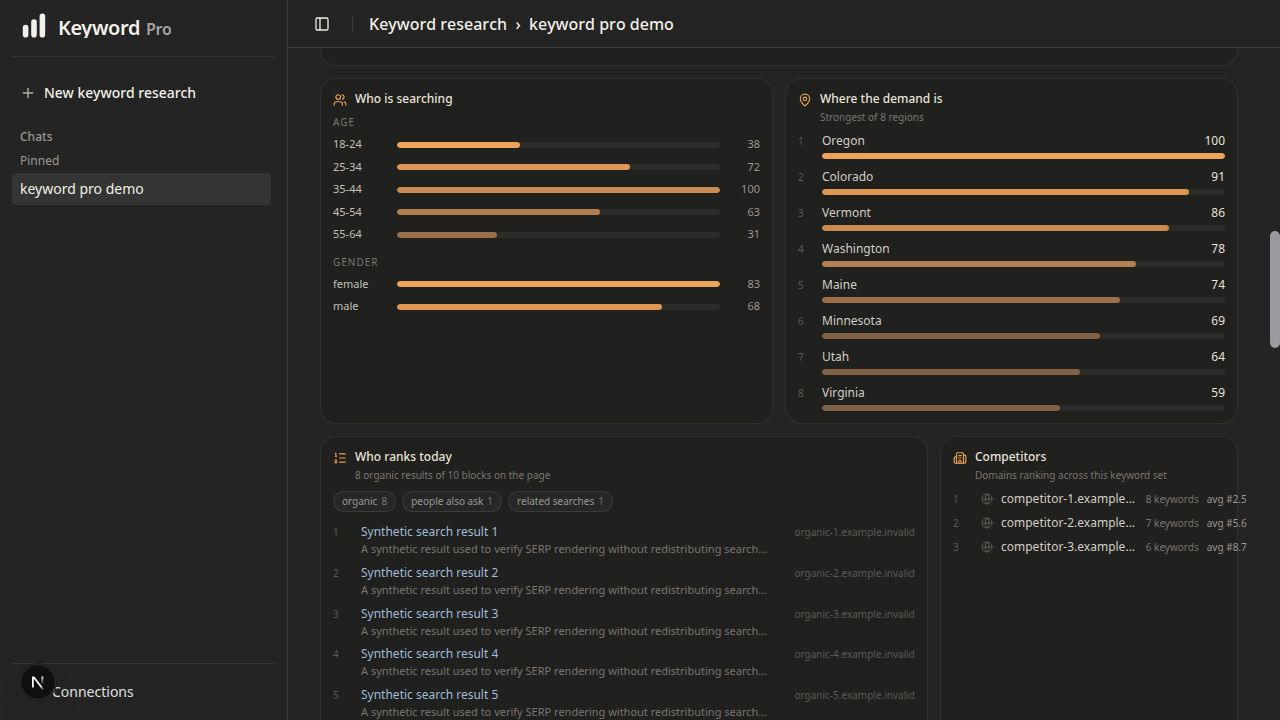Go to Keyword research breadcrumb
The image size is (1280, 720).
(438, 24)
